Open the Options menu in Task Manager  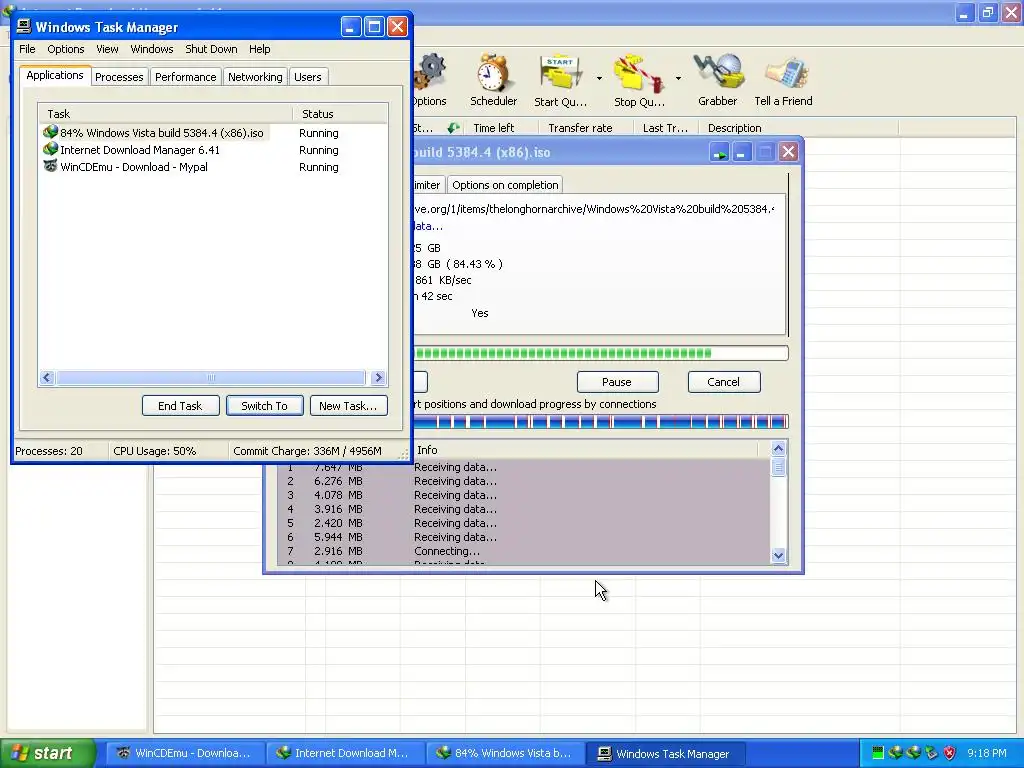tap(65, 49)
